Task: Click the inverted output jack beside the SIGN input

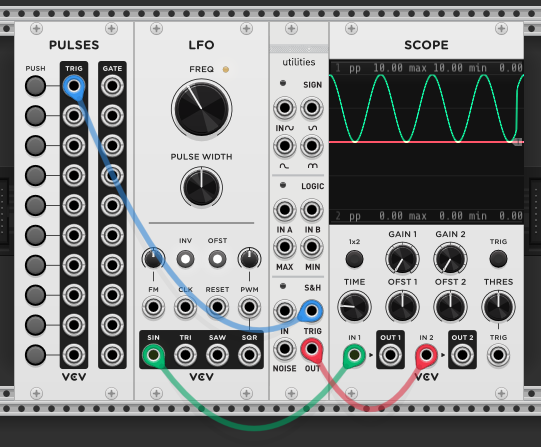Action: tap(312, 108)
